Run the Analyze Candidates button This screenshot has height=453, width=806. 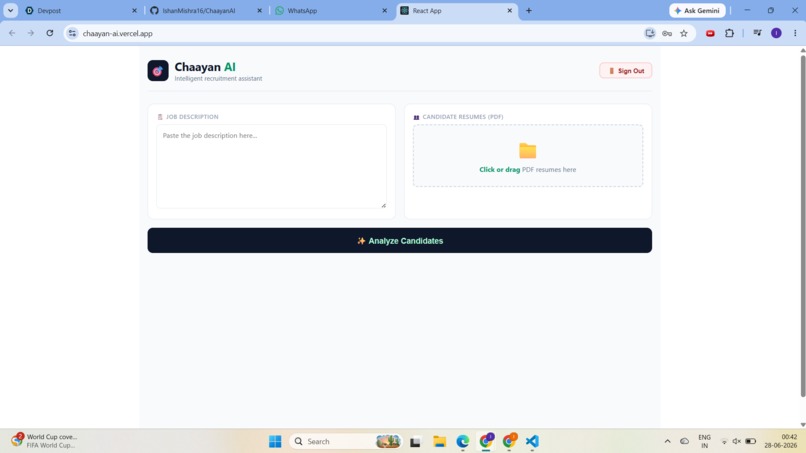click(399, 241)
